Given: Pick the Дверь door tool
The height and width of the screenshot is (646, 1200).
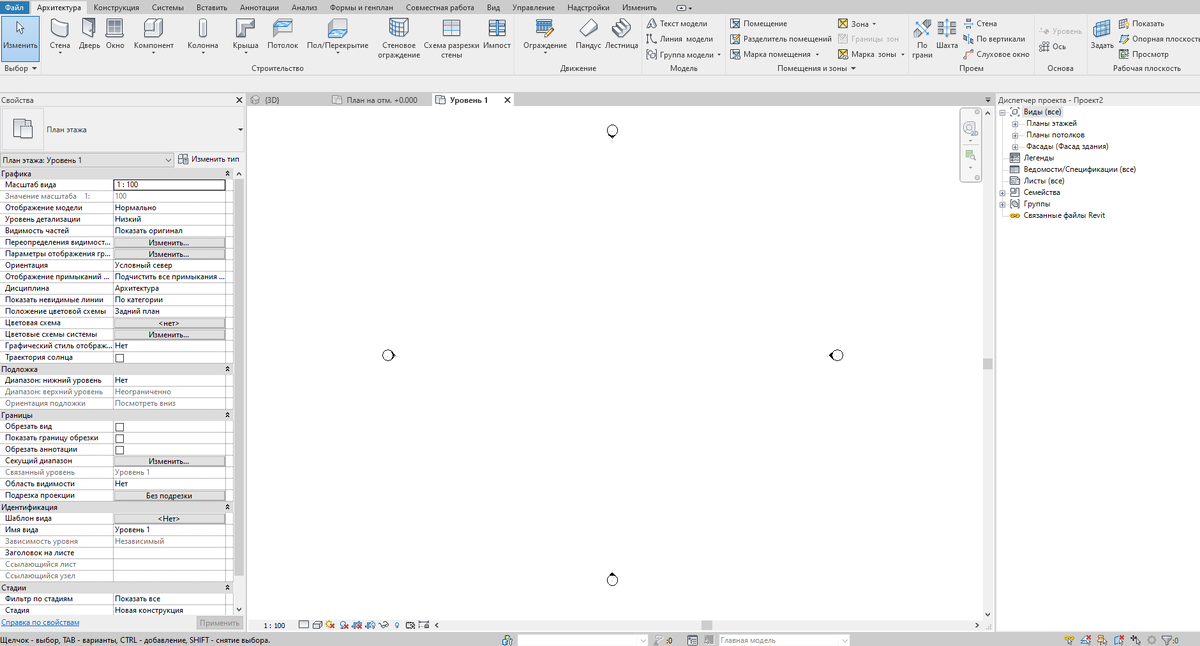Looking at the screenshot, I should pyautogui.click(x=89, y=35).
